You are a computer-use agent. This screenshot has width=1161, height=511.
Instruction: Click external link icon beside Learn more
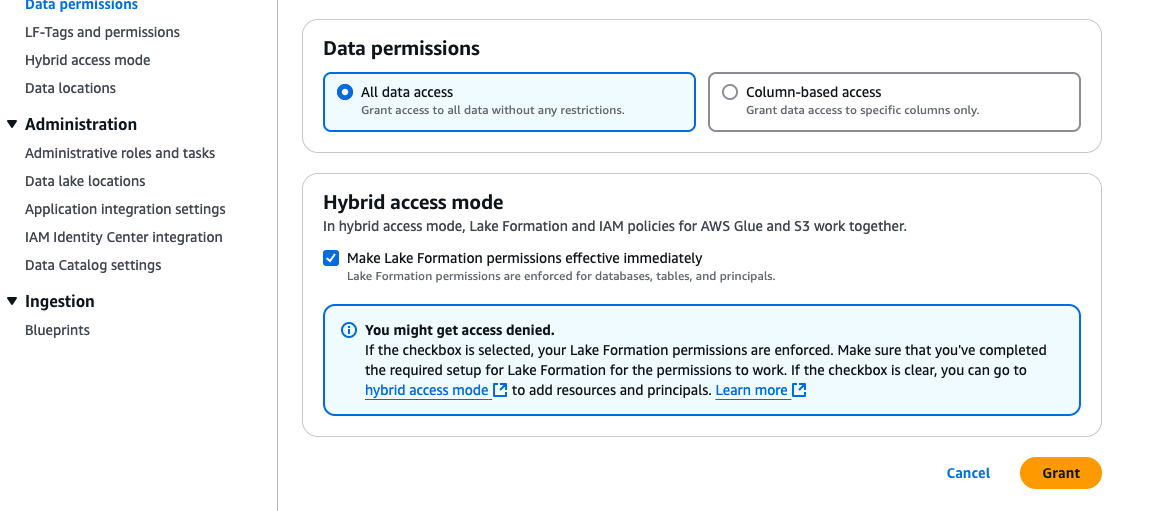coord(799,390)
